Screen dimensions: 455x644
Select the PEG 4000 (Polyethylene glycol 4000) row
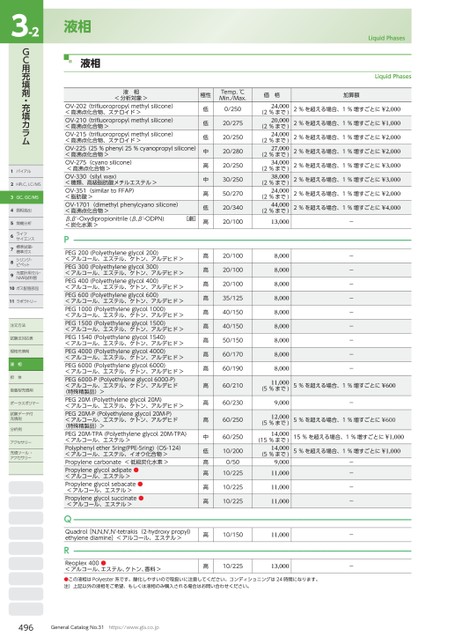(x=237, y=354)
